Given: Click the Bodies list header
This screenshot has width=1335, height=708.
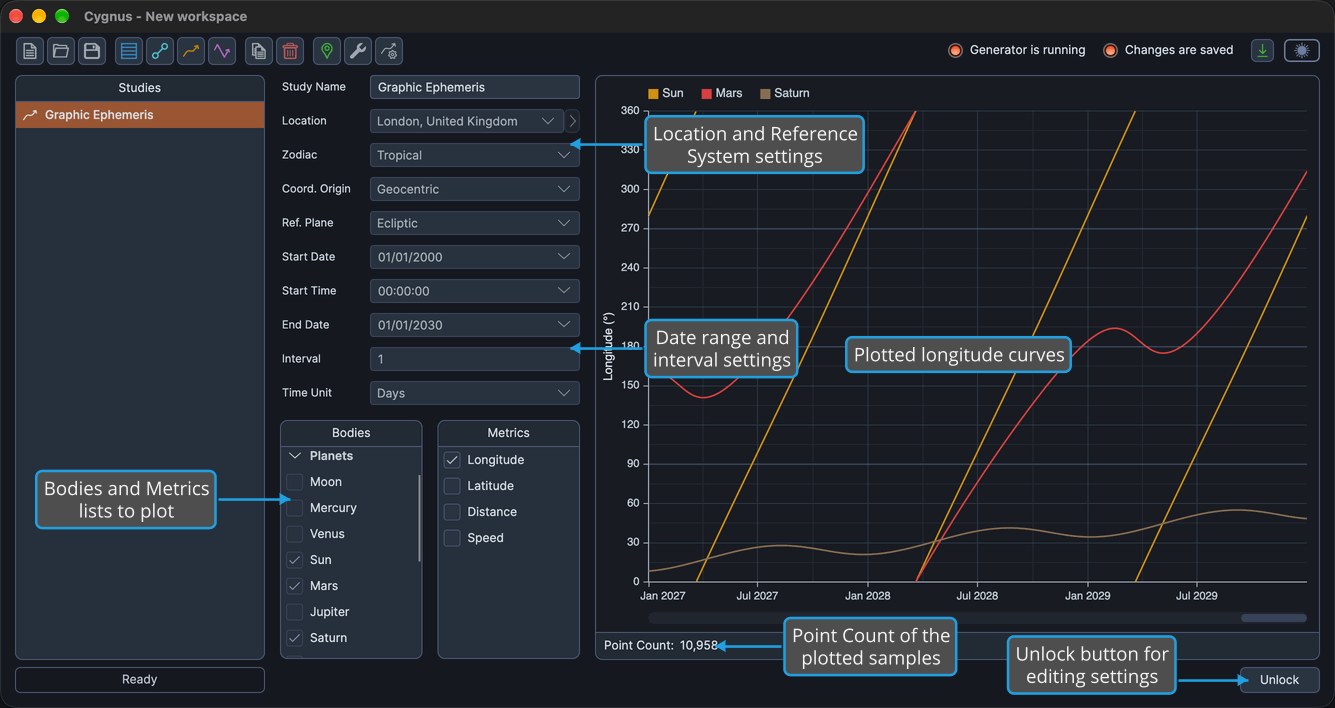Looking at the screenshot, I should click(351, 433).
